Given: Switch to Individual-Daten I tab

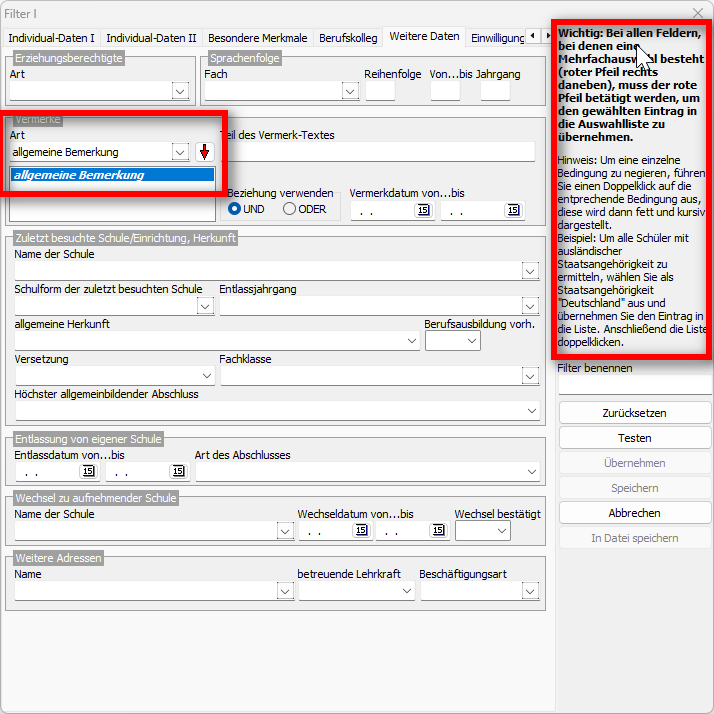Looking at the screenshot, I should [x=51, y=38].
